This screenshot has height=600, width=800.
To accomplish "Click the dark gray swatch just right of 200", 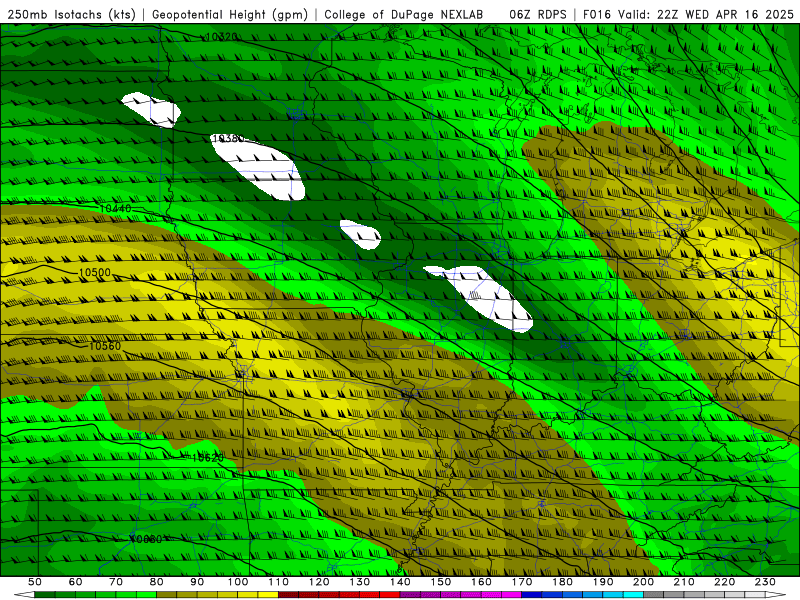I will pos(654,595).
